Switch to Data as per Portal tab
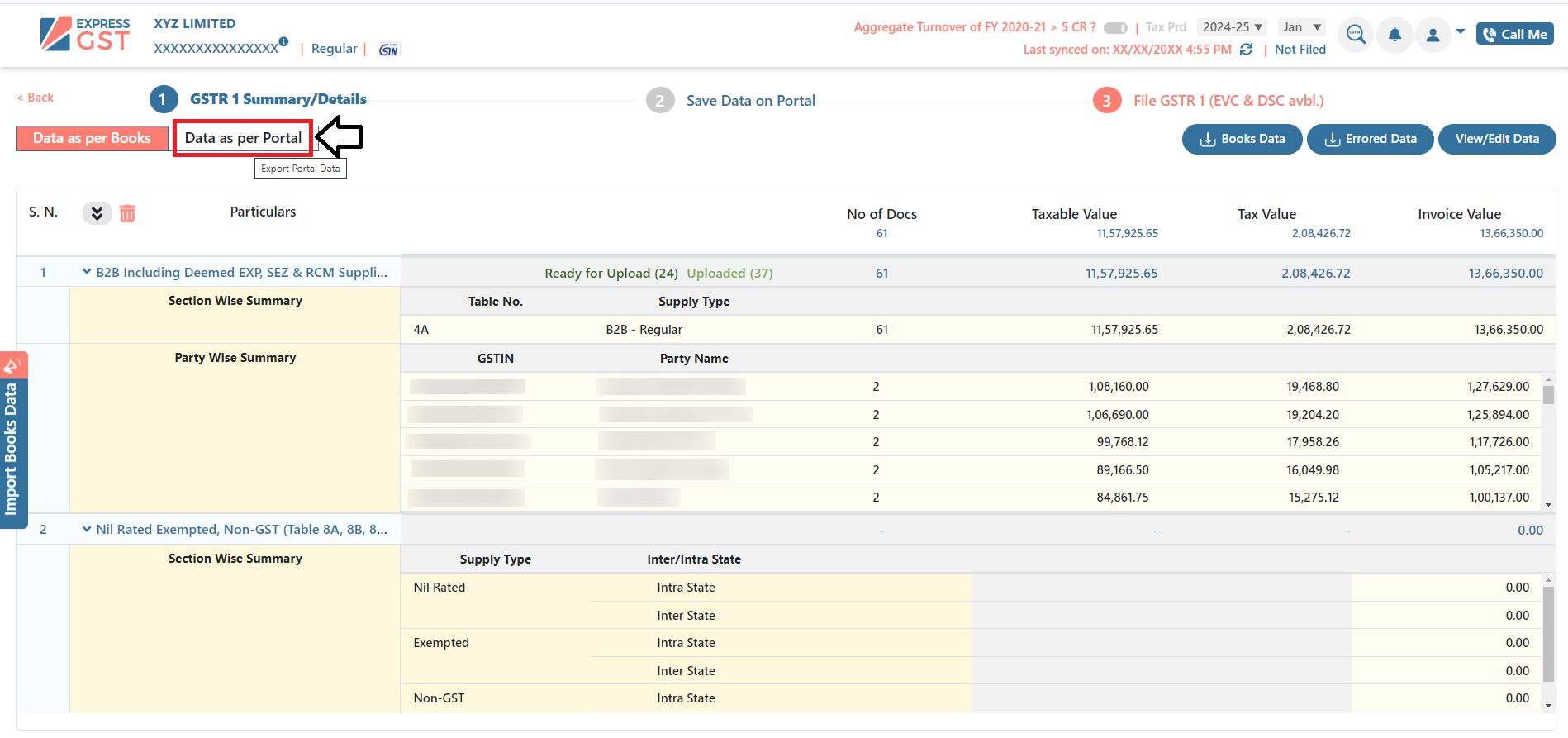The width and height of the screenshot is (1568, 738). point(243,138)
